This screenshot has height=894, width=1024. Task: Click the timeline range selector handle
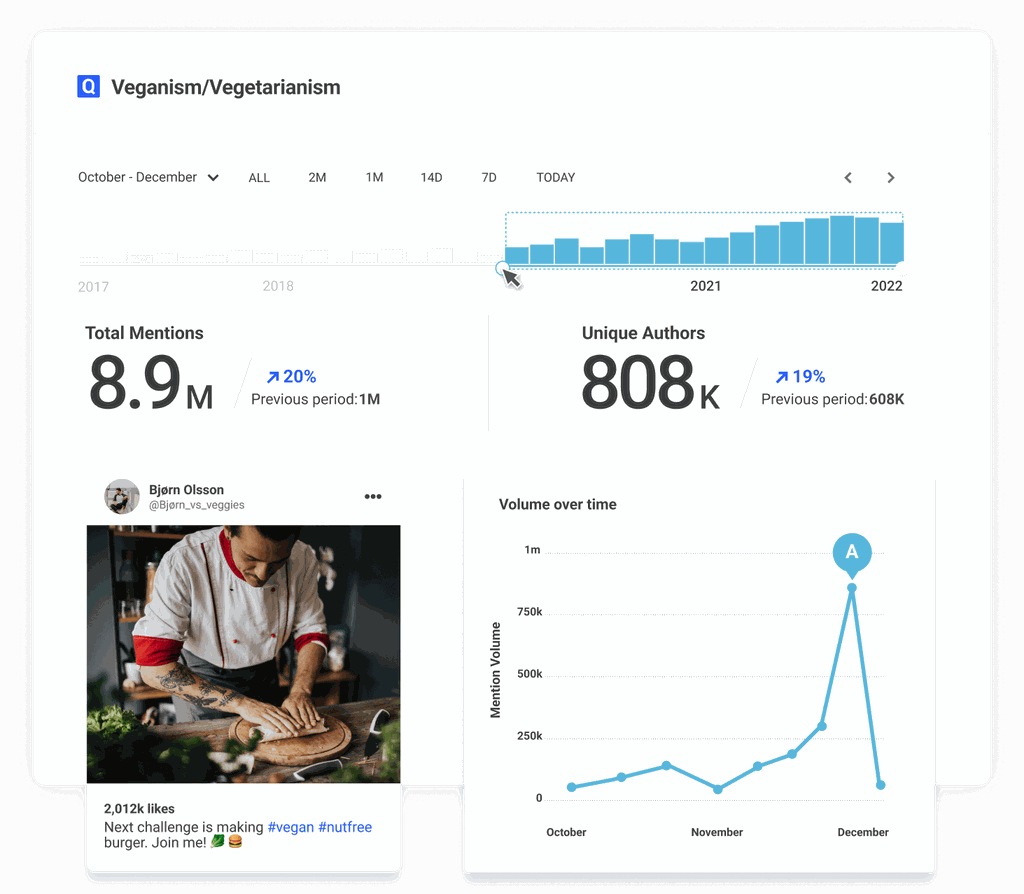tap(503, 267)
